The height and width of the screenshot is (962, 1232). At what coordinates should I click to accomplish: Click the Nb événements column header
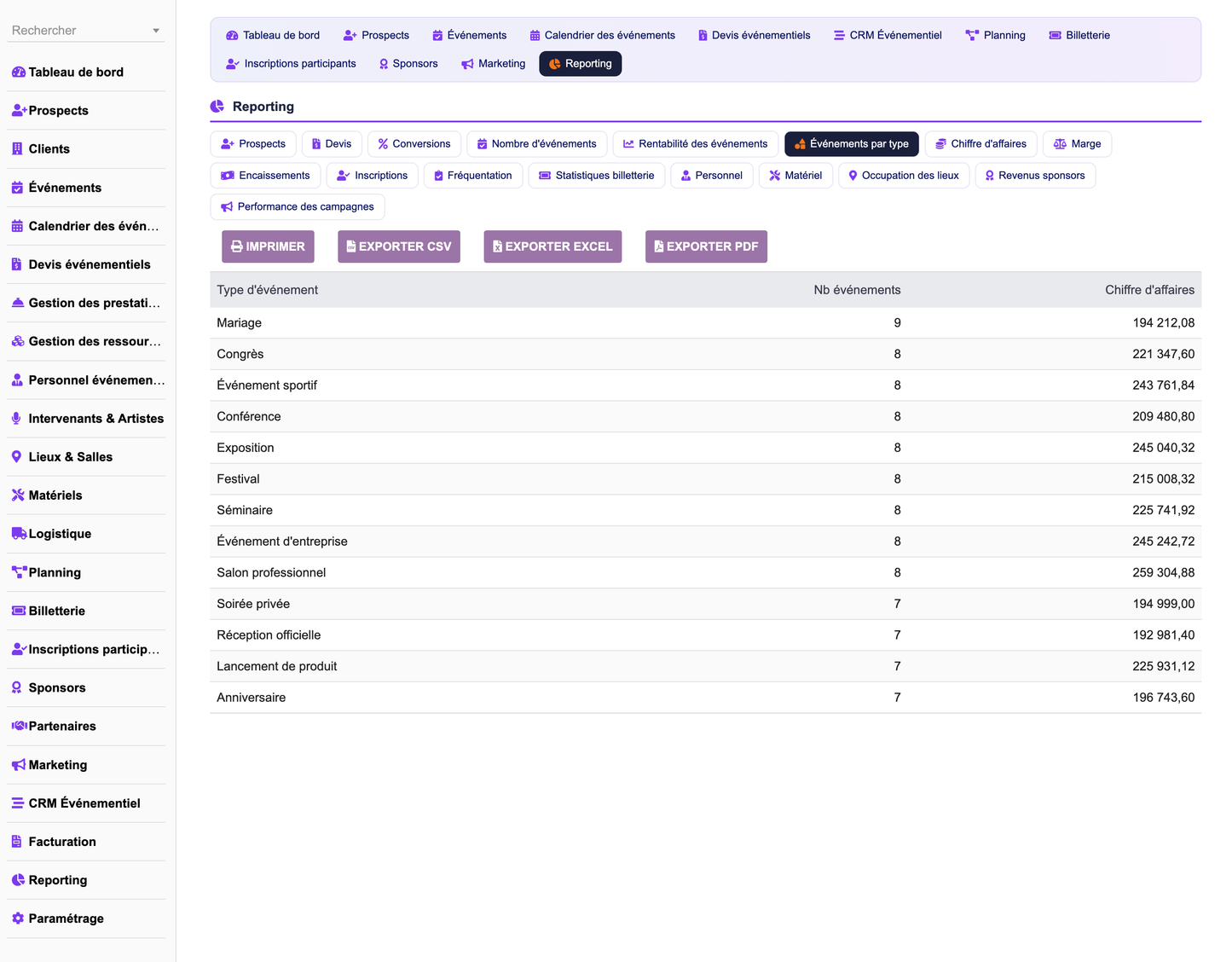857,290
